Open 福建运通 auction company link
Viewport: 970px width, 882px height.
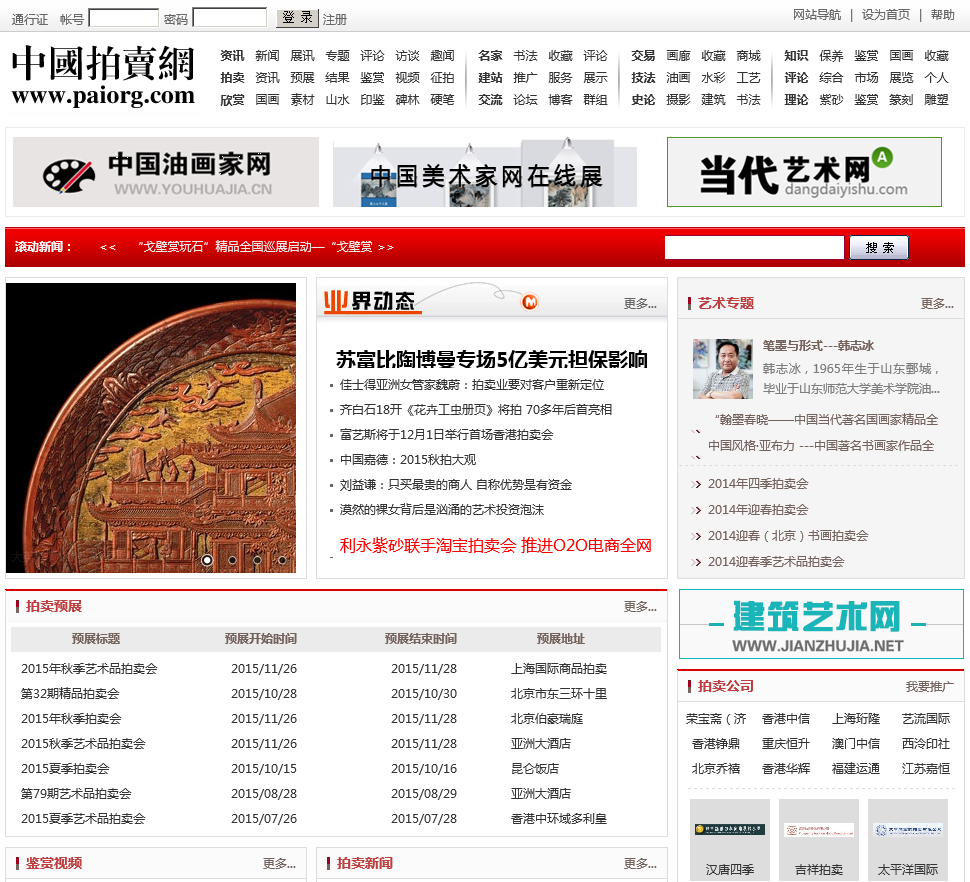click(x=856, y=769)
